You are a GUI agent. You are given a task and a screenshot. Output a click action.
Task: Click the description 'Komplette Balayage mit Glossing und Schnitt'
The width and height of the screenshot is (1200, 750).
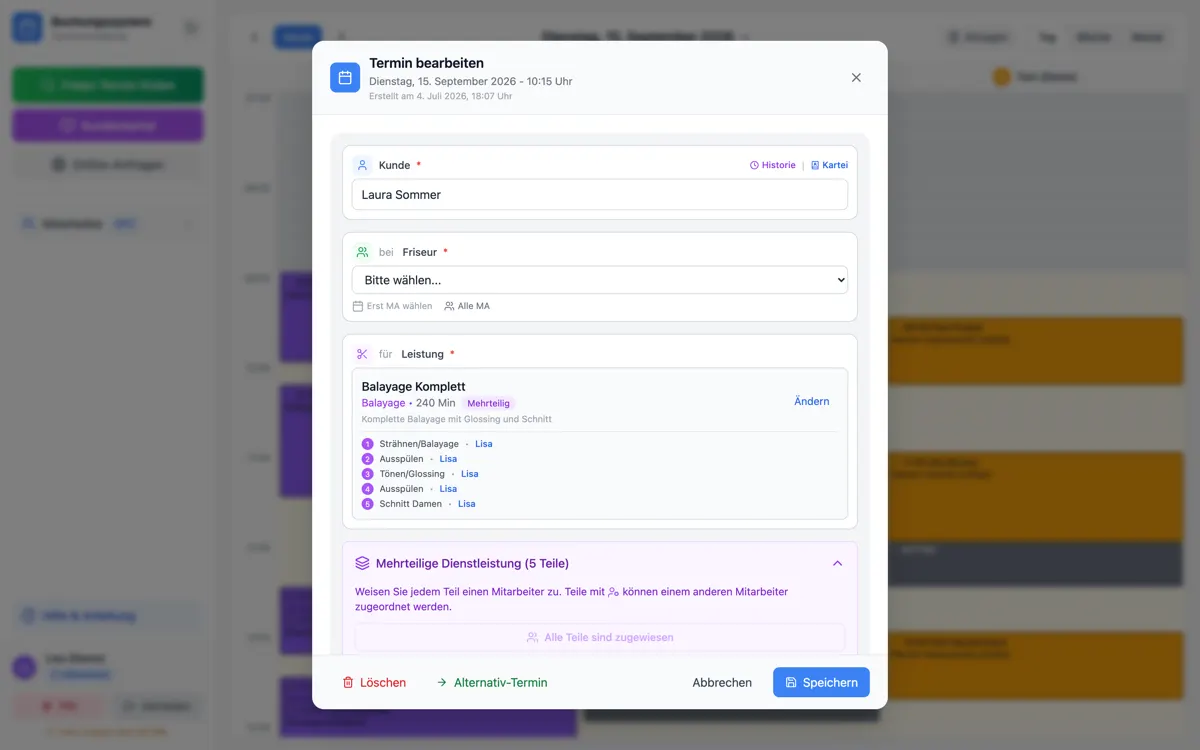click(x=457, y=419)
